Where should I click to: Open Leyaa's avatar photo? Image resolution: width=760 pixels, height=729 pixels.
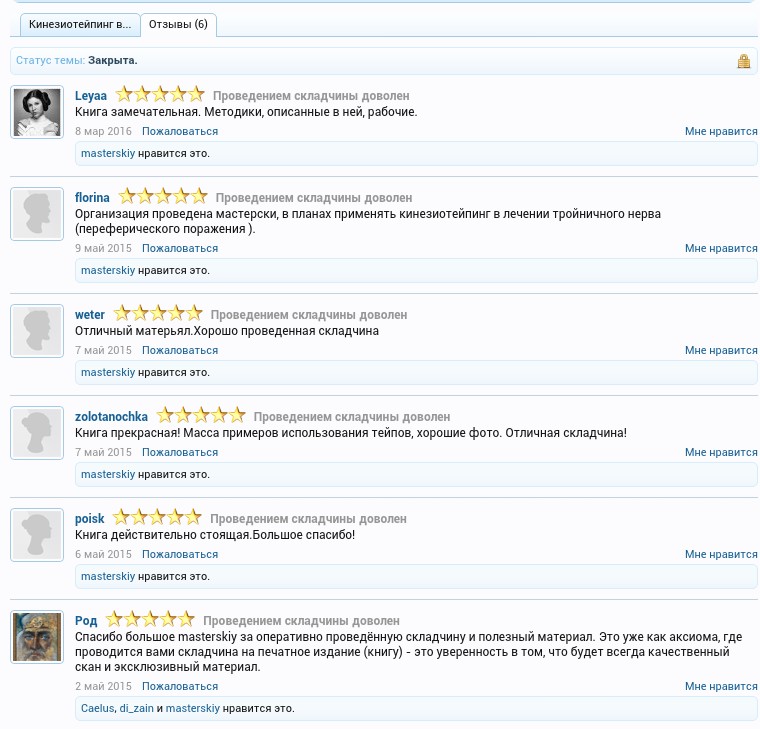[37, 111]
